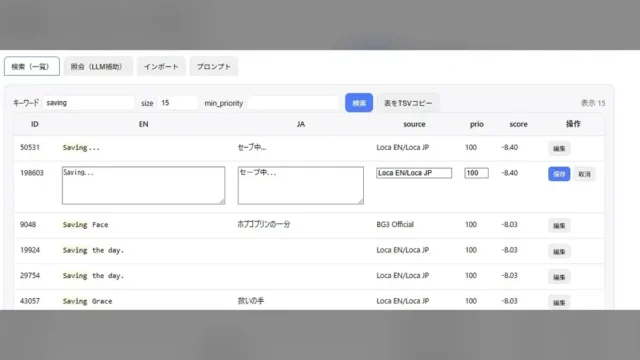
Task: Click the EN textarea in row 198603
Action: tap(143, 185)
